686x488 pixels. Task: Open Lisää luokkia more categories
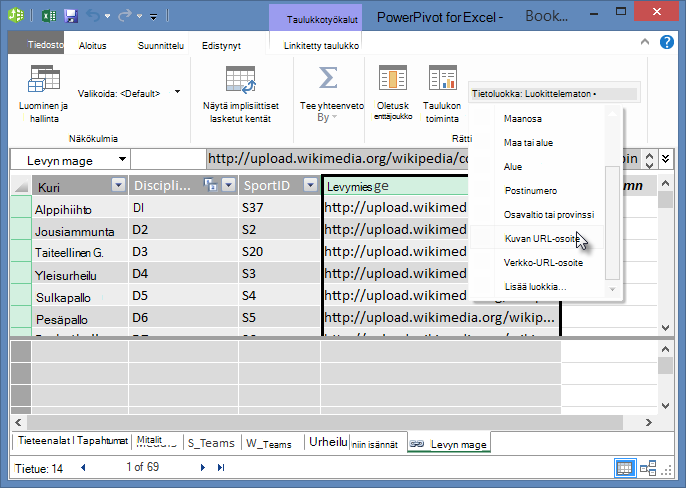[538, 287]
